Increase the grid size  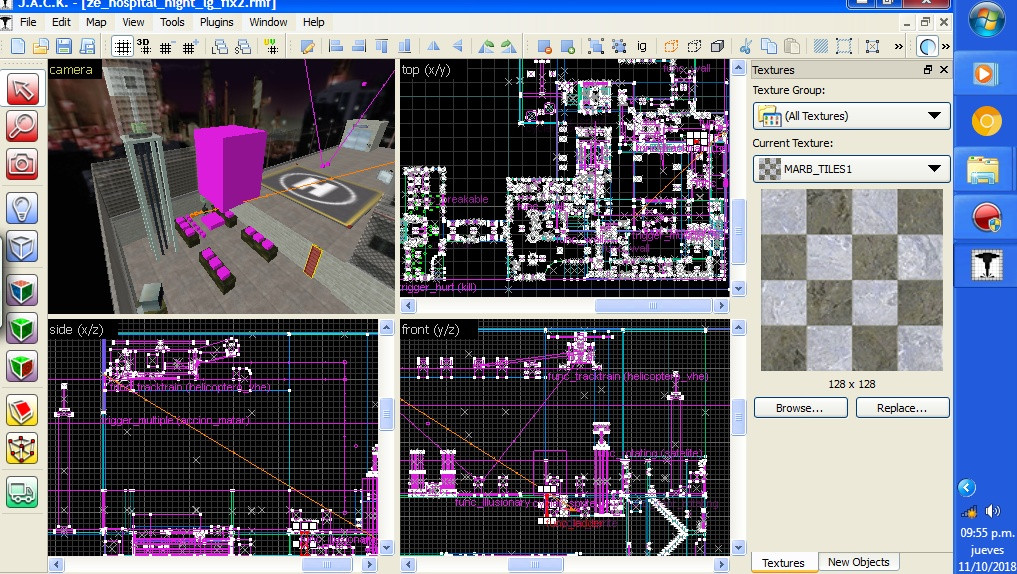pos(190,47)
